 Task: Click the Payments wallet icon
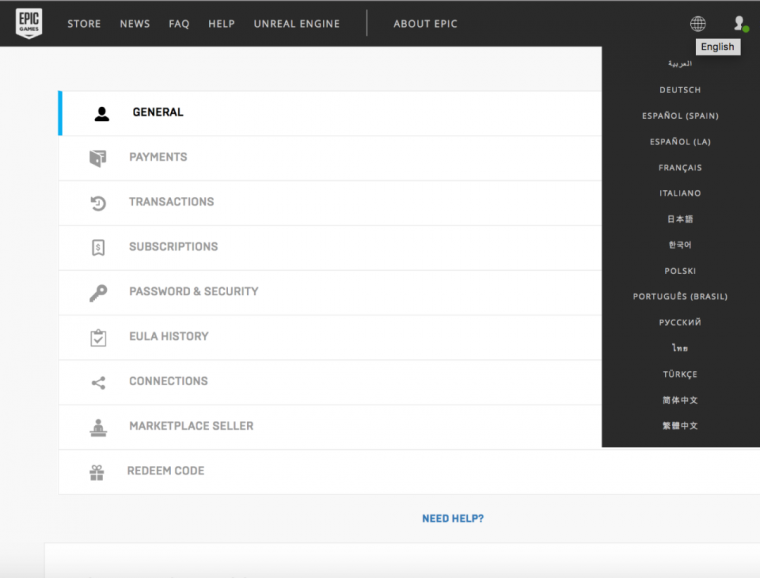(98, 158)
